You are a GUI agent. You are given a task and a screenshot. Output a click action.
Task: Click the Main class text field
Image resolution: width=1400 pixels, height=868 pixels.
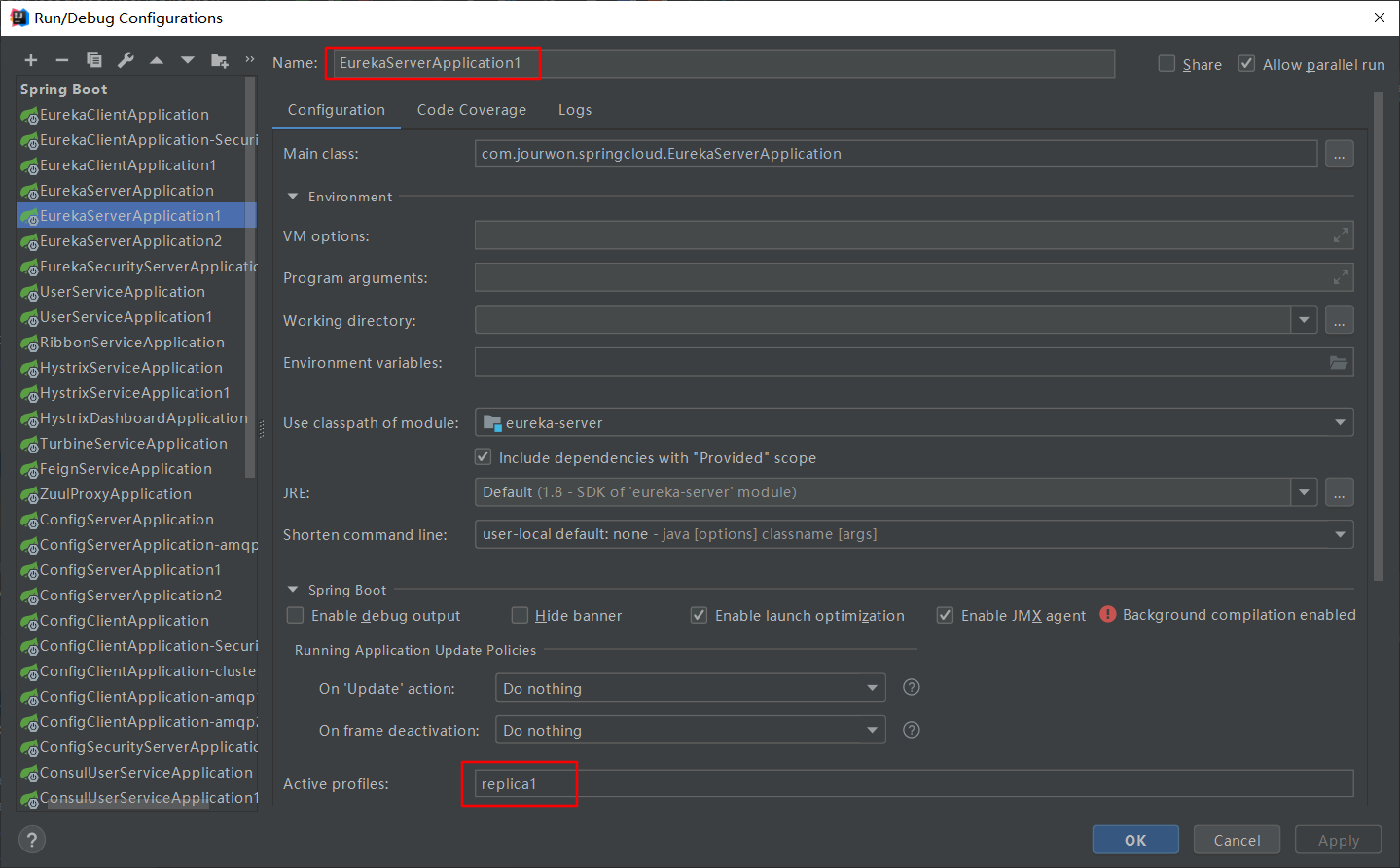click(896, 154)
